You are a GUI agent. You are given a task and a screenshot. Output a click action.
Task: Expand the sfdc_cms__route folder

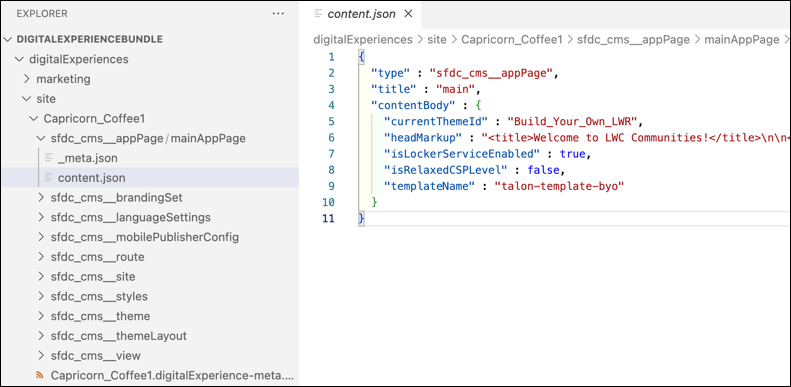tap(41, 257)
